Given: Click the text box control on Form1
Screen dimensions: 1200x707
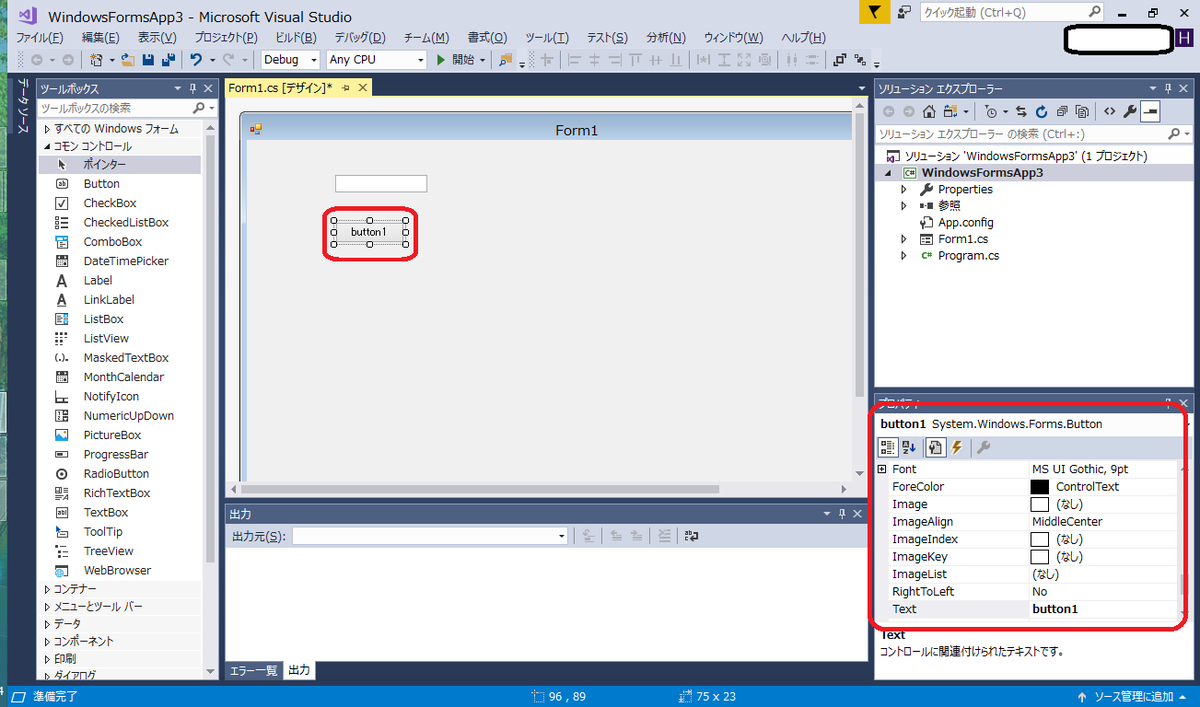Looking at the screenshot, I should [x=381, y=184].
